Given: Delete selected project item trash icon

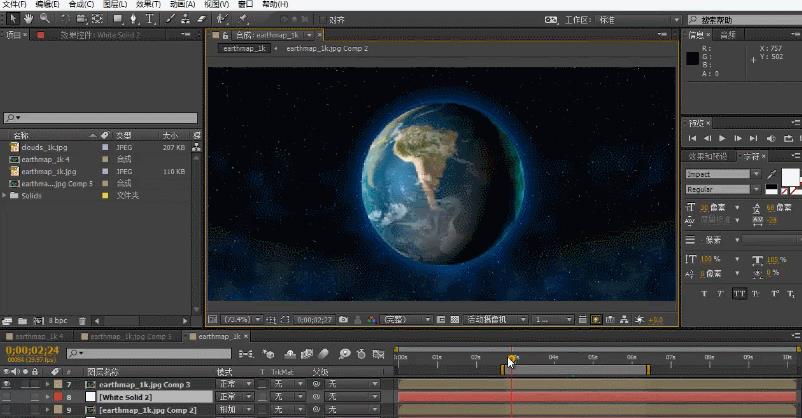Looking at the screenshot, I should [x=82, y=321].
